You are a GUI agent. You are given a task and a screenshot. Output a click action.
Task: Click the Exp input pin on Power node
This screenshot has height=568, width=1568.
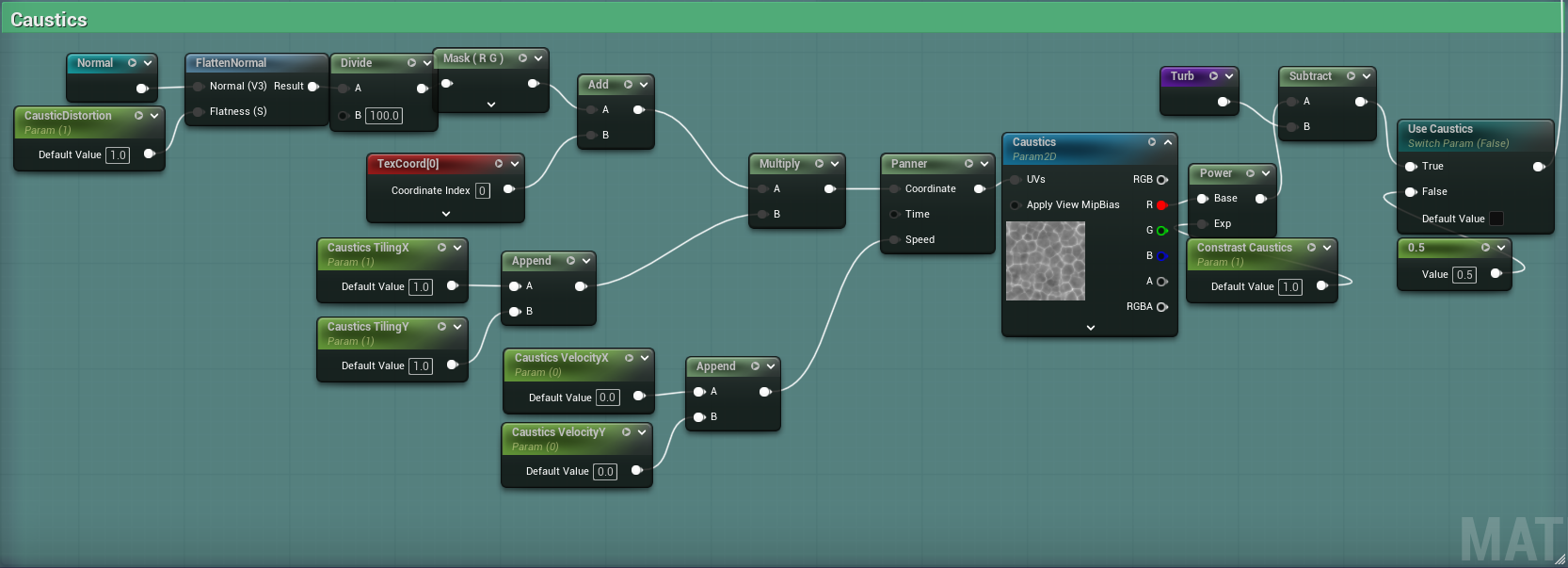tap(1202, 224)
